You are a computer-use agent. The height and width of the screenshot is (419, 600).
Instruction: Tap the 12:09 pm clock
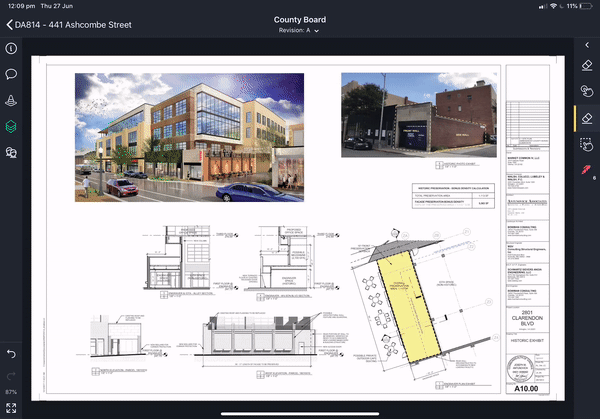(x=21, y=6)
